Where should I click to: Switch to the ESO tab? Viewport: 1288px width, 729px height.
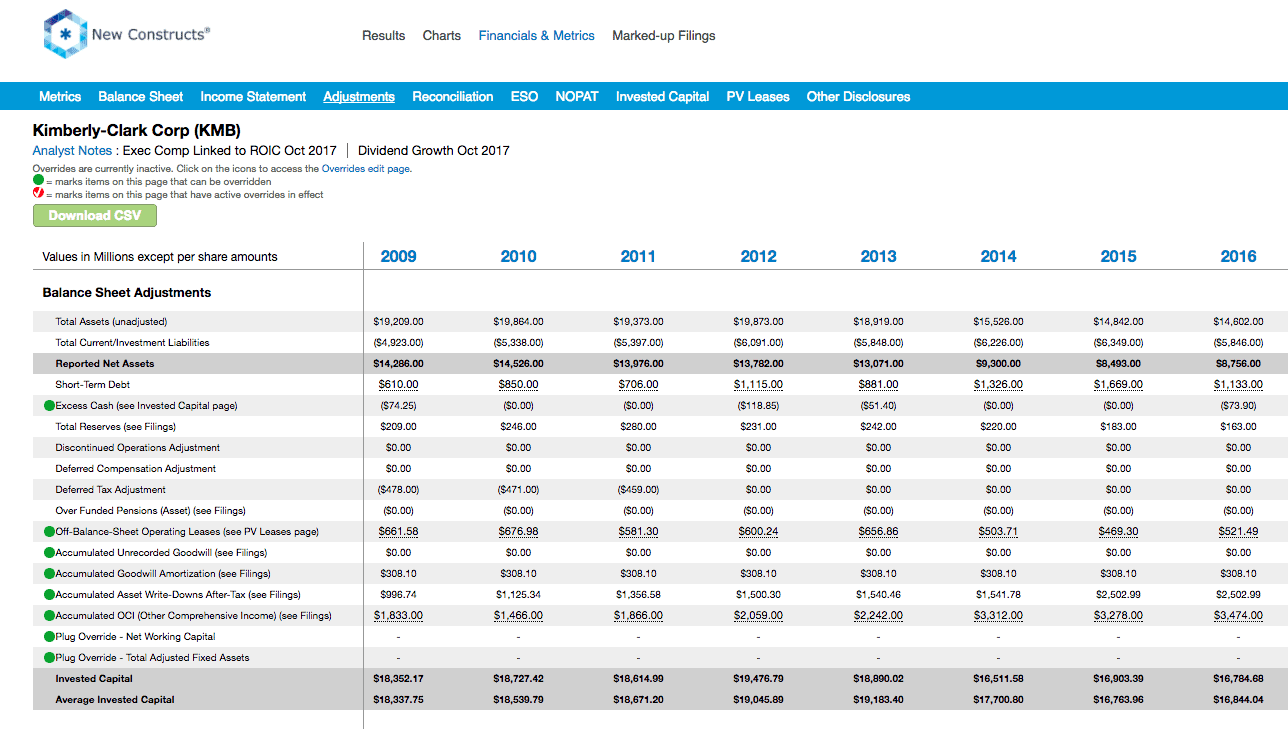pyautogui.click(x=524, y=97)
